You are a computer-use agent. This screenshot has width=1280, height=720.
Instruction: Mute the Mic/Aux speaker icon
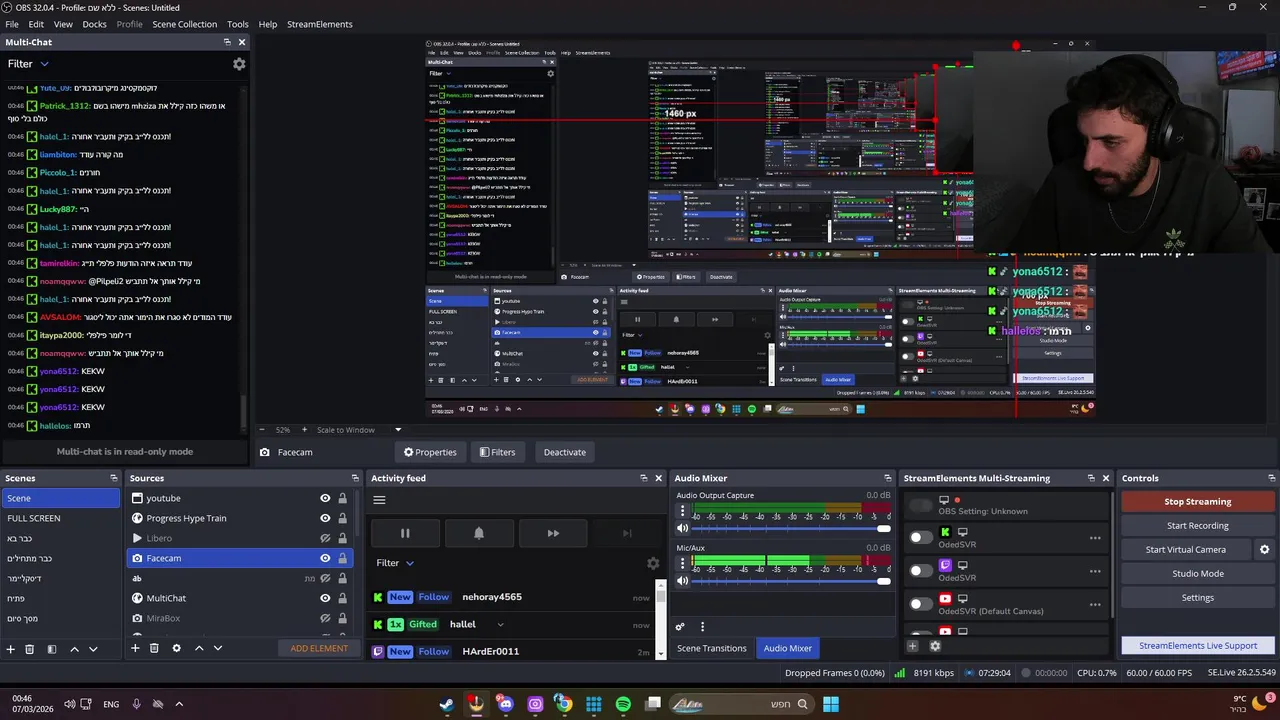(x=682, y=580)
